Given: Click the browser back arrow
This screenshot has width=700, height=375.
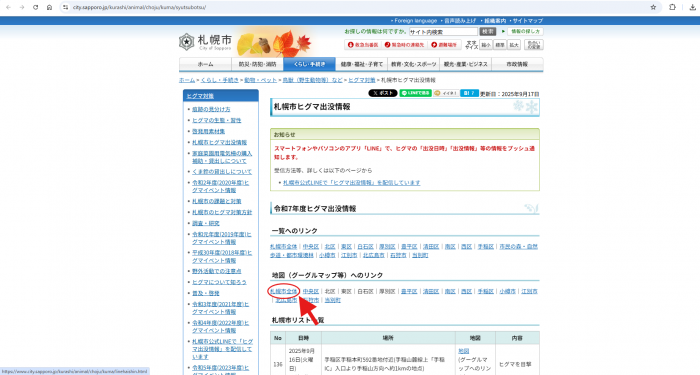Looking at the screenshot, I should (x=8, y=7).
